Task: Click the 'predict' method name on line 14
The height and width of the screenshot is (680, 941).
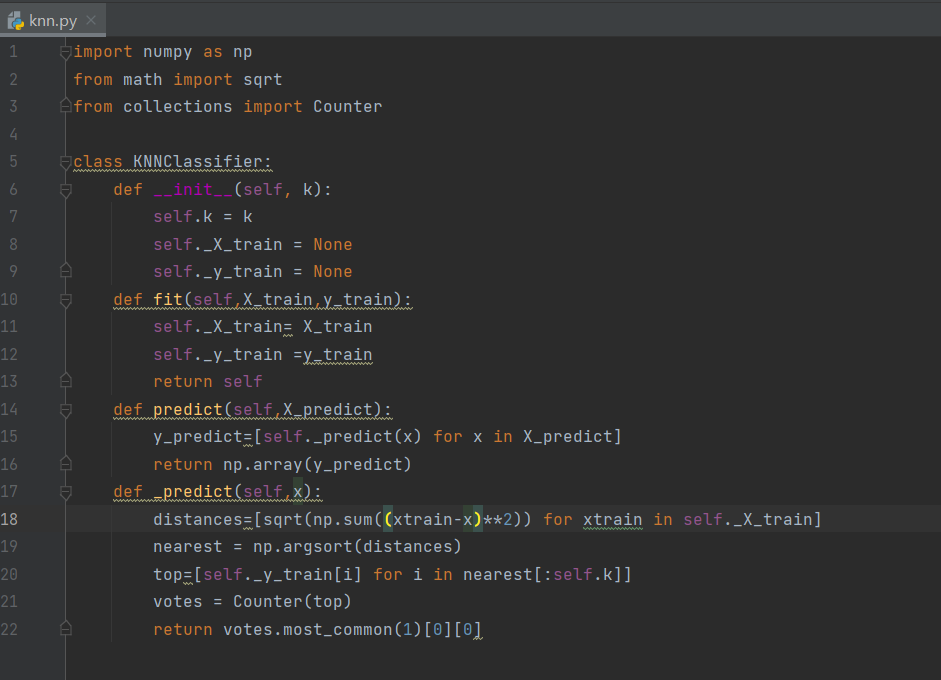Action: 188,410
